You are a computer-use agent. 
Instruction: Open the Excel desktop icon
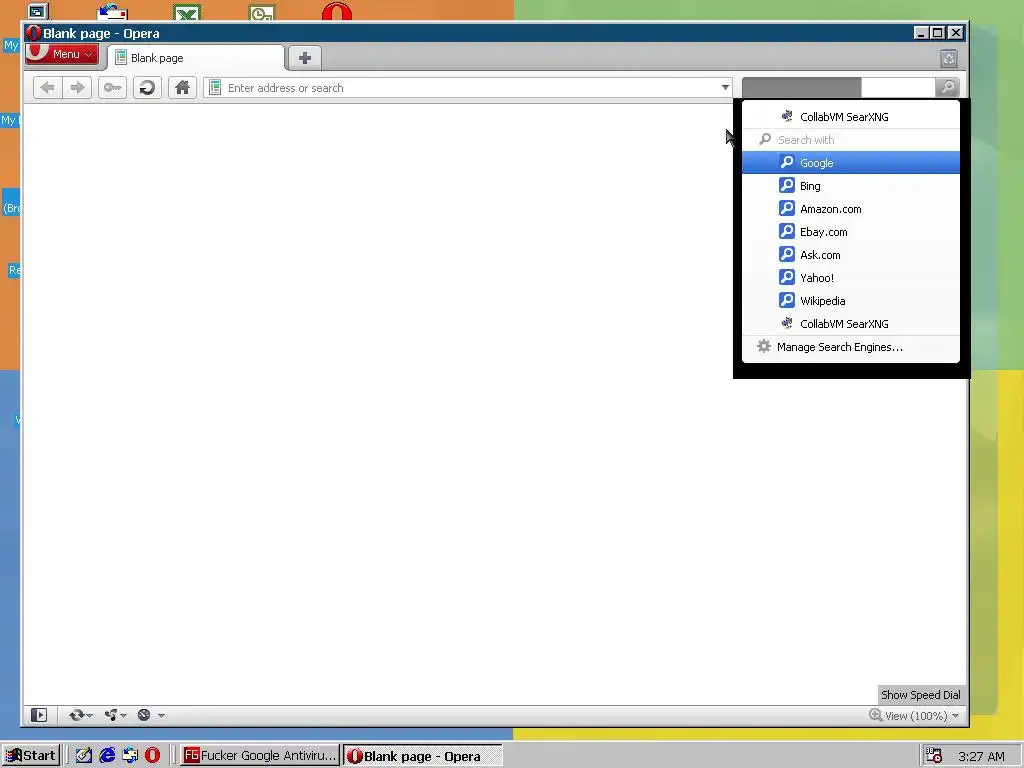point(187,12)
